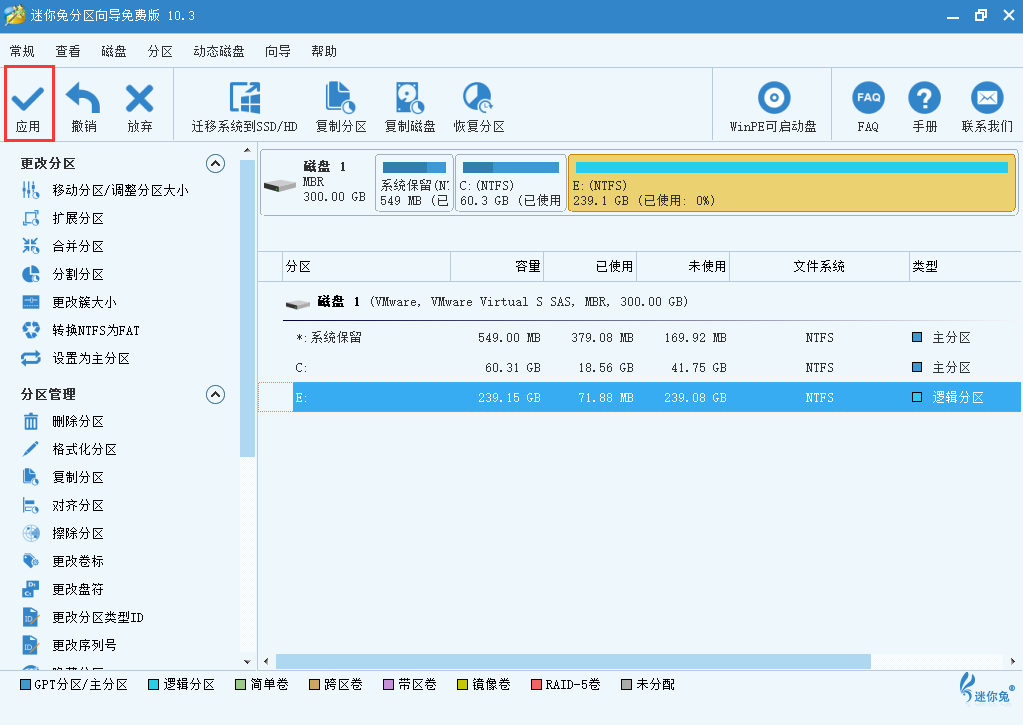The height and width of the screenshot is (725, 1023).
Task: Sort by the 未使用 column header
Action: (683, 266)
